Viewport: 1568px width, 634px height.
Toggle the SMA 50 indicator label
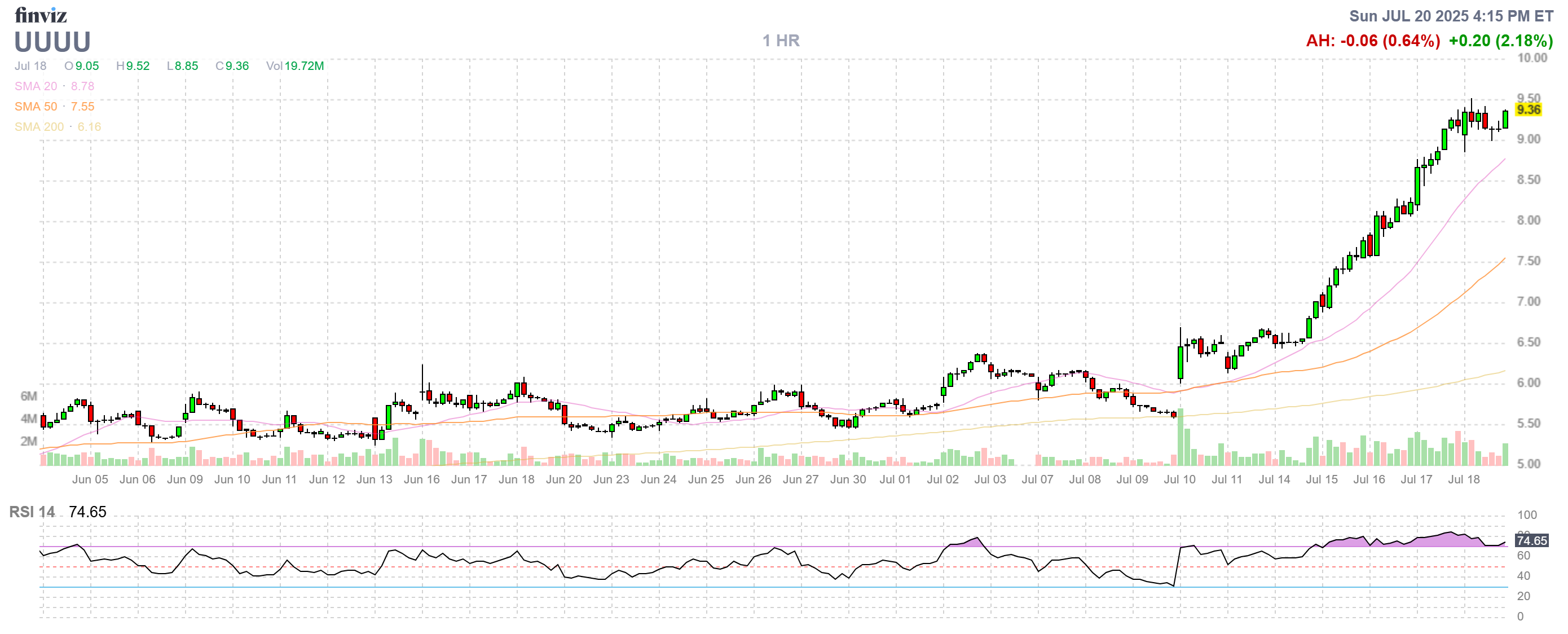(x=37, y=106)
